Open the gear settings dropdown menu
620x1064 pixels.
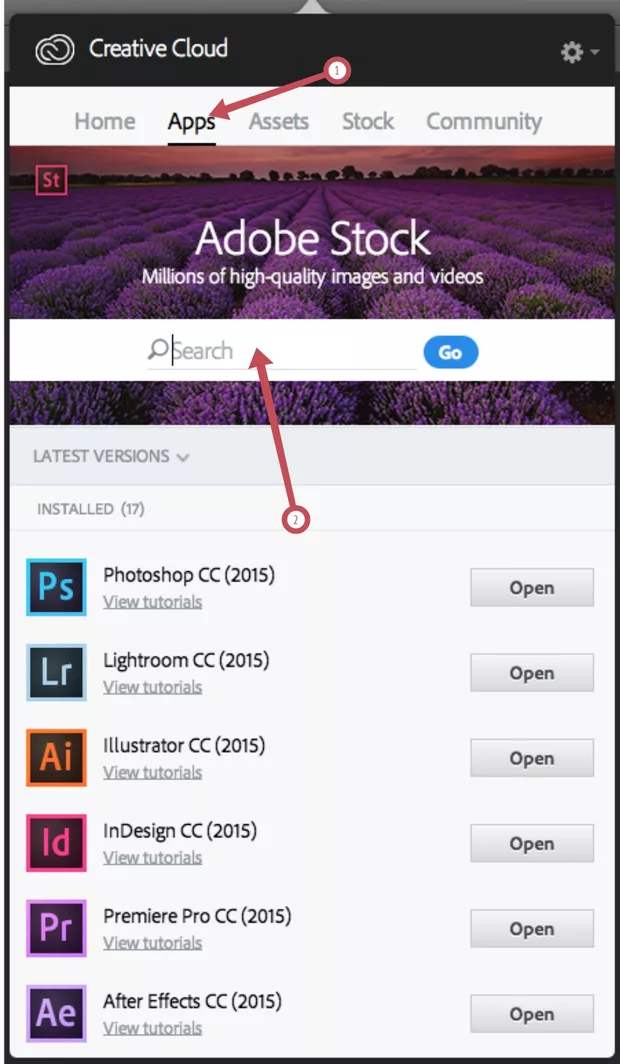coord(579,52)
